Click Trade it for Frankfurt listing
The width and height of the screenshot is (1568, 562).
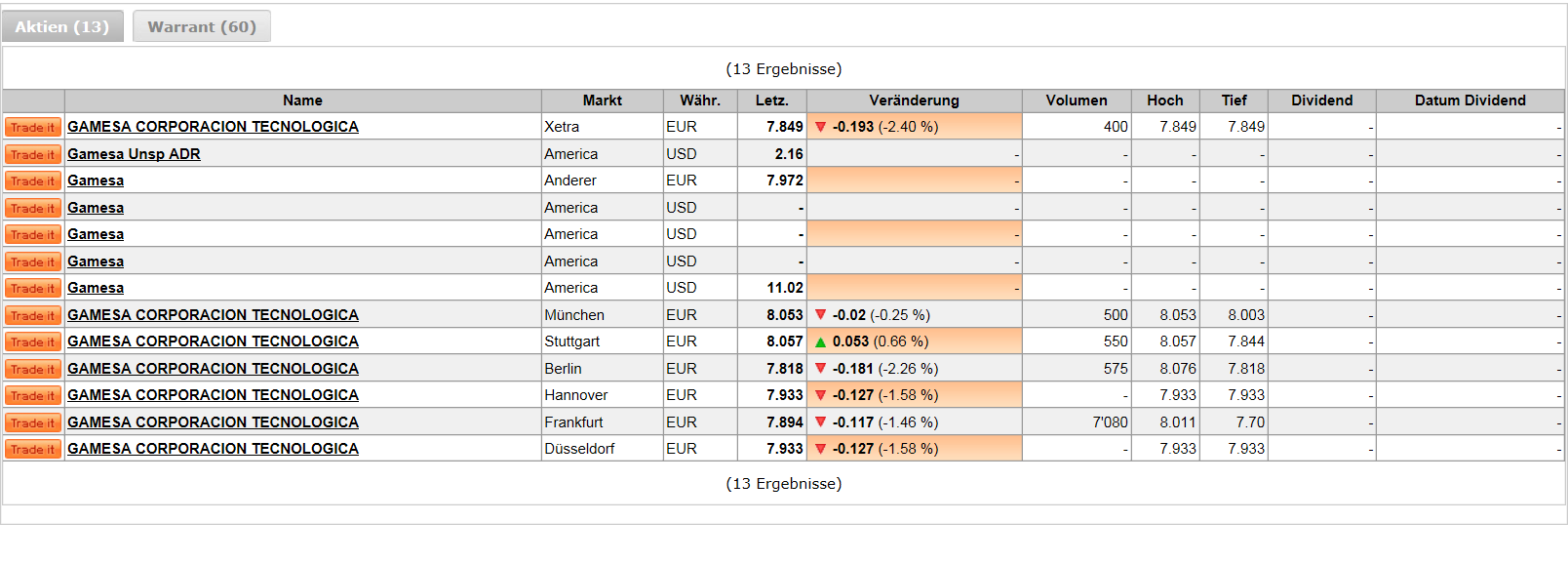pos(33,422)
